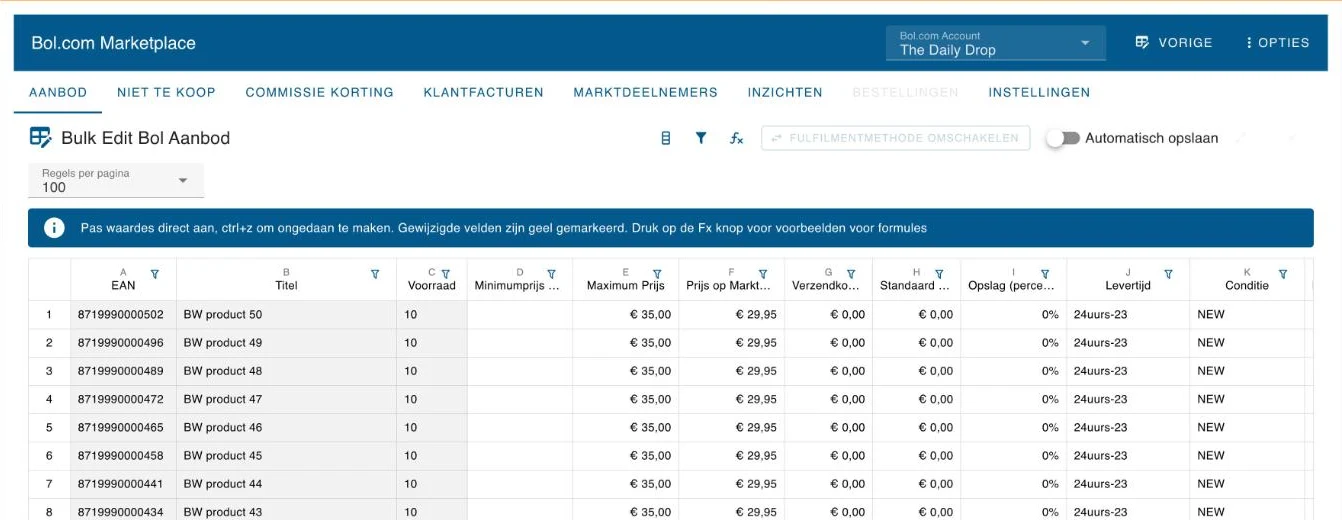Open the OPTIES menu
This screenshot has height=520, width=1342.
[1278, 43]
